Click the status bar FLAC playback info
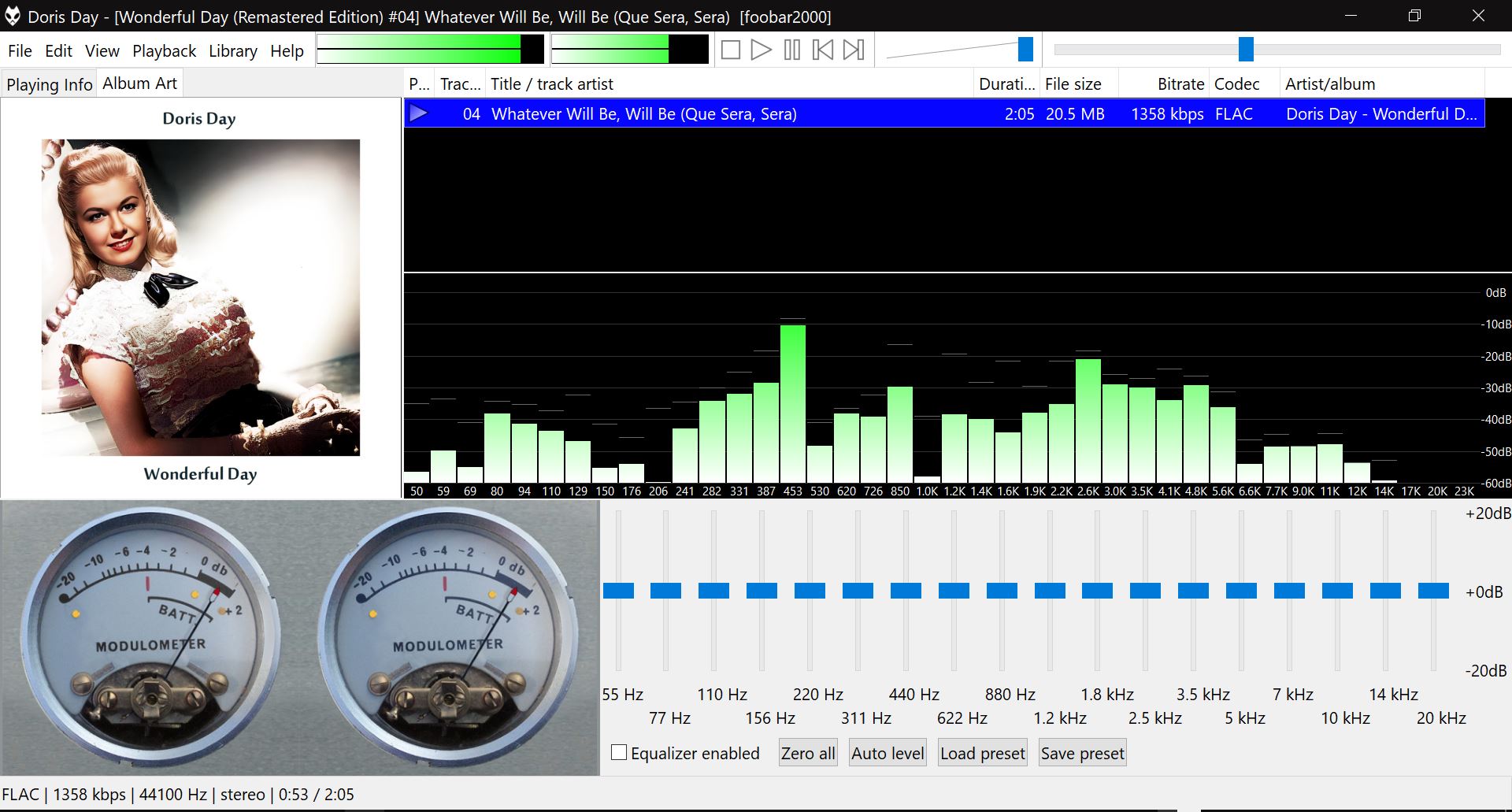This screenshot has height=812, width=1512. [178, 794]
